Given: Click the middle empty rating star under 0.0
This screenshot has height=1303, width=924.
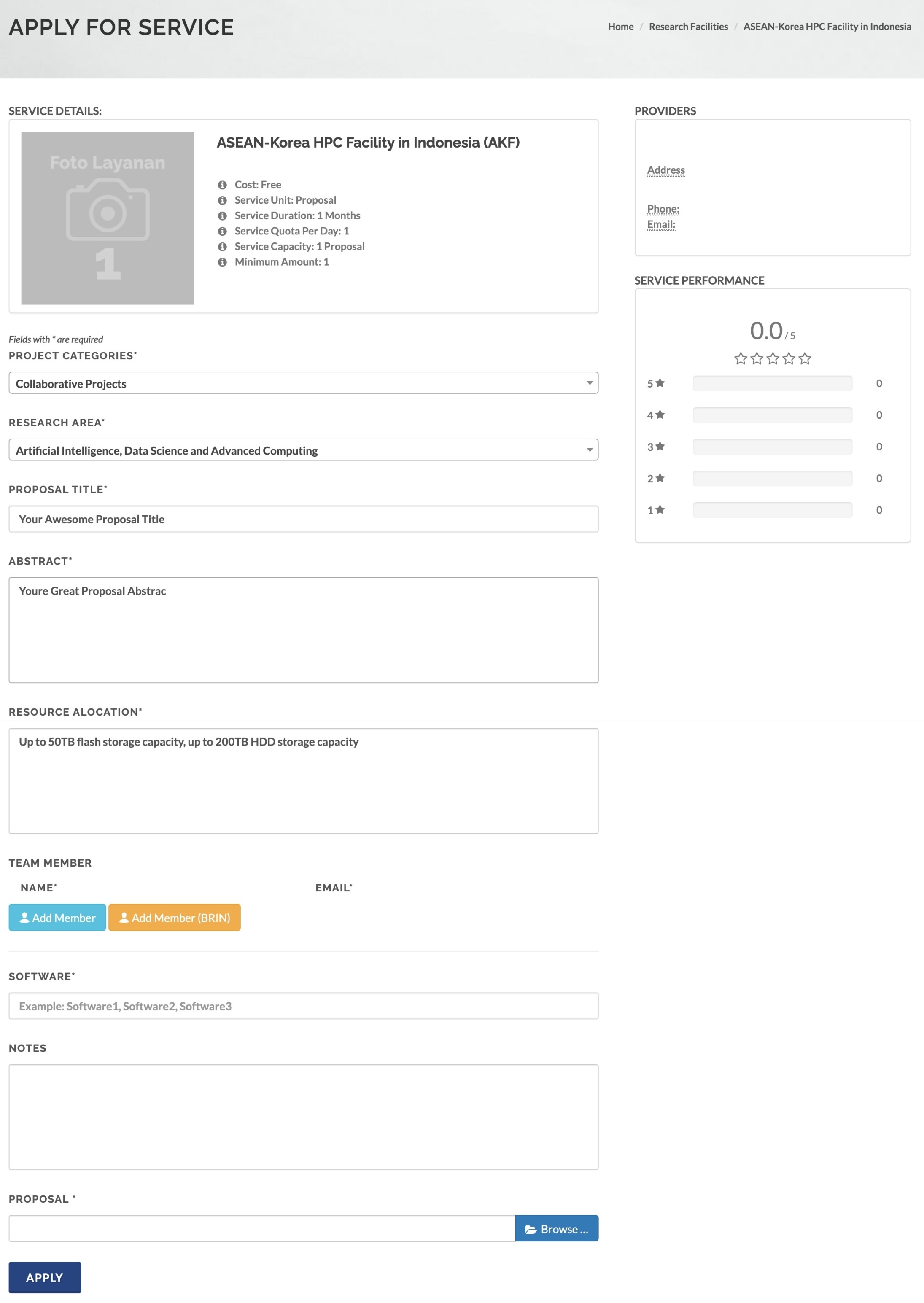Looking at the screenshot, I should [773, 358].
